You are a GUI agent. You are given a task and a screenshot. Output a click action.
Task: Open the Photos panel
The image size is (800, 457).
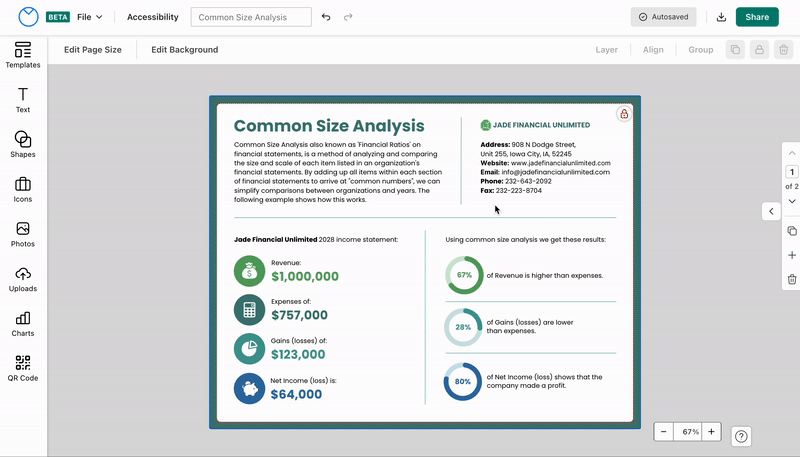[x=23, y=235]
